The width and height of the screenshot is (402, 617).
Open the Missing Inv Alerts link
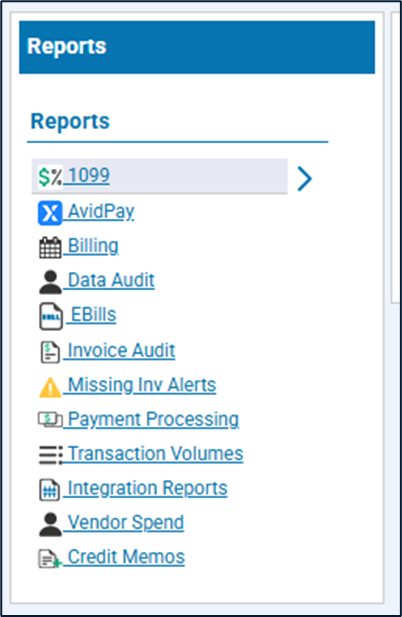coord(142,385)
